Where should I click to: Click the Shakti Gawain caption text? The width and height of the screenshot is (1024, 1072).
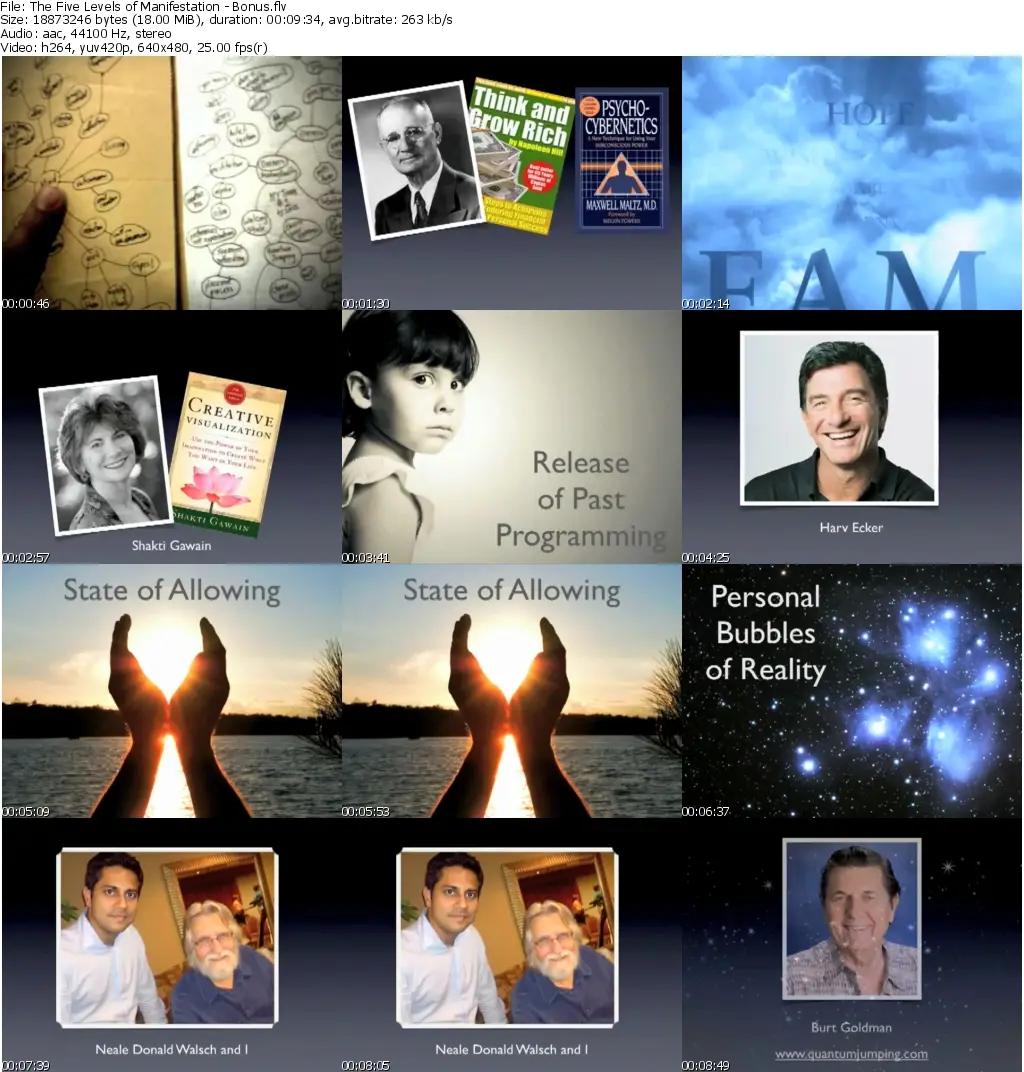[x=172, y=546]
